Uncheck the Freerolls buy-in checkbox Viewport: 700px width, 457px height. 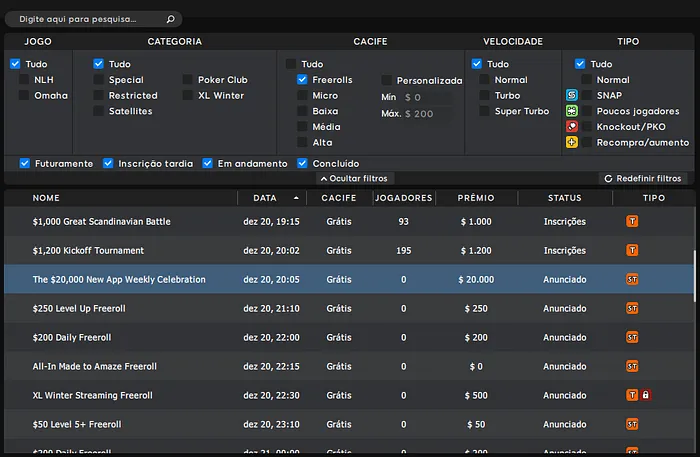(302, 79)
